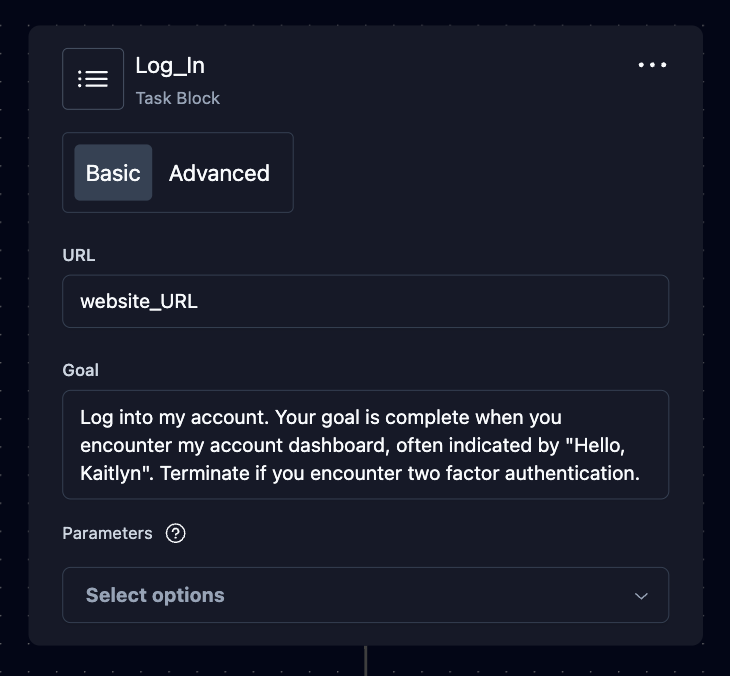This screenshot has height=676, width=730.
Task: Click the Parameters label text
Action: pos(107,533)
